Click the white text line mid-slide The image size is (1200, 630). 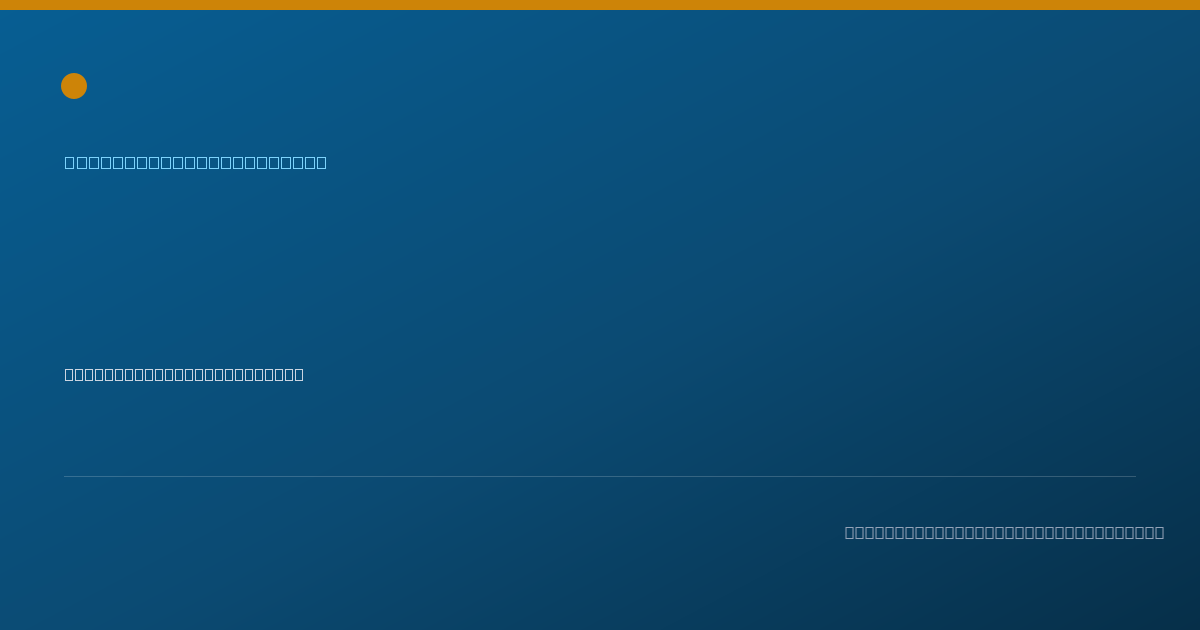pos(184,374)
